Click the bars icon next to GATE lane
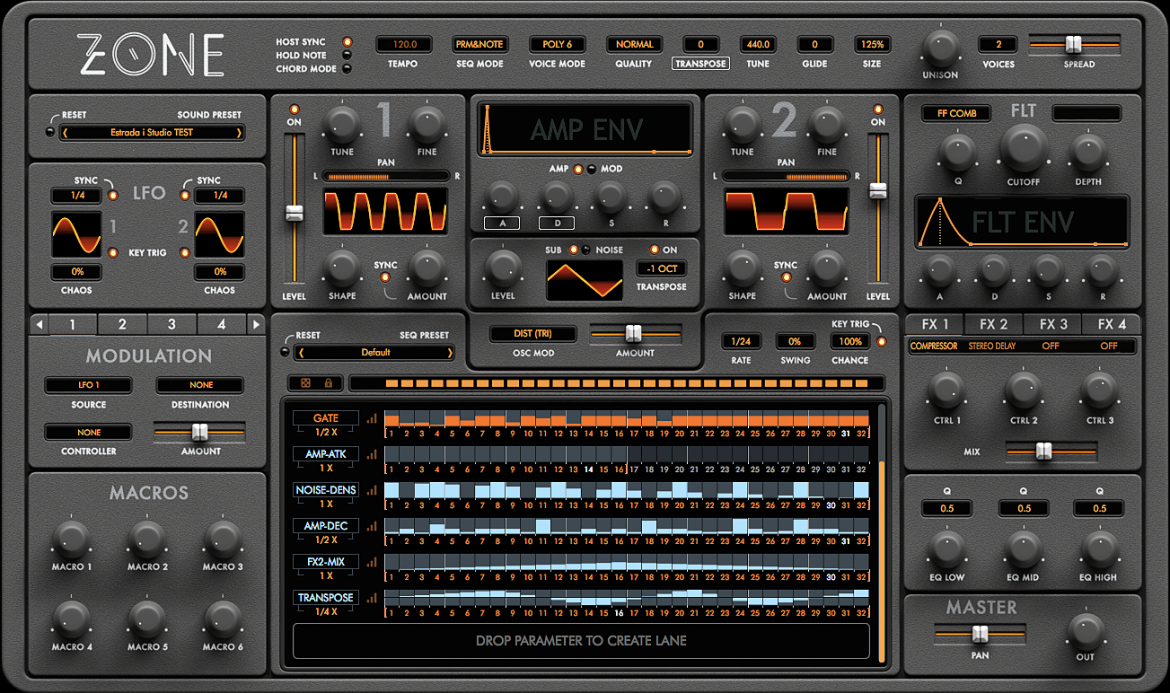Screen dimensions: 1170x693 tap(372, 418)
